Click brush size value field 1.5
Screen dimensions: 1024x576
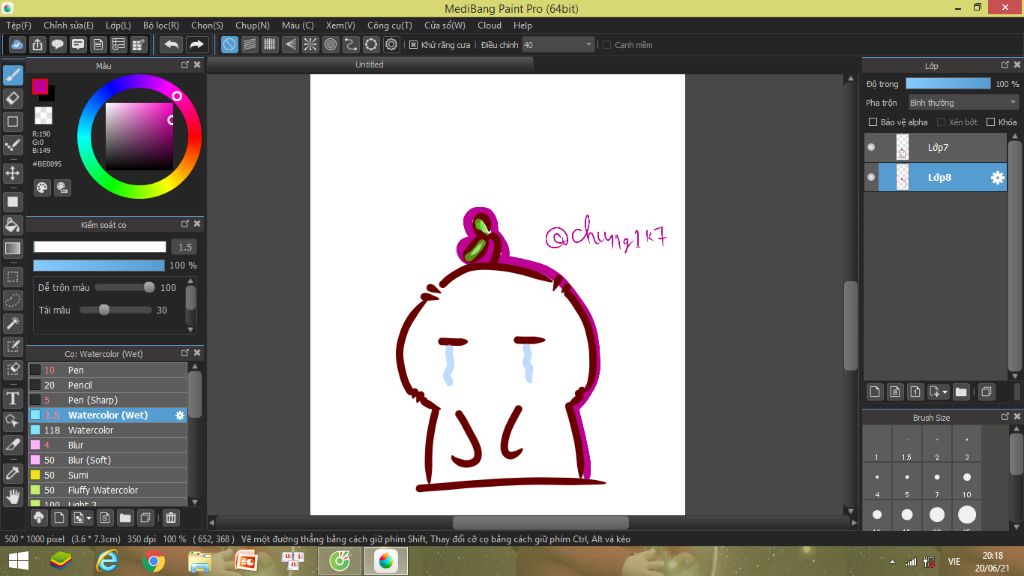click(185, 247)
